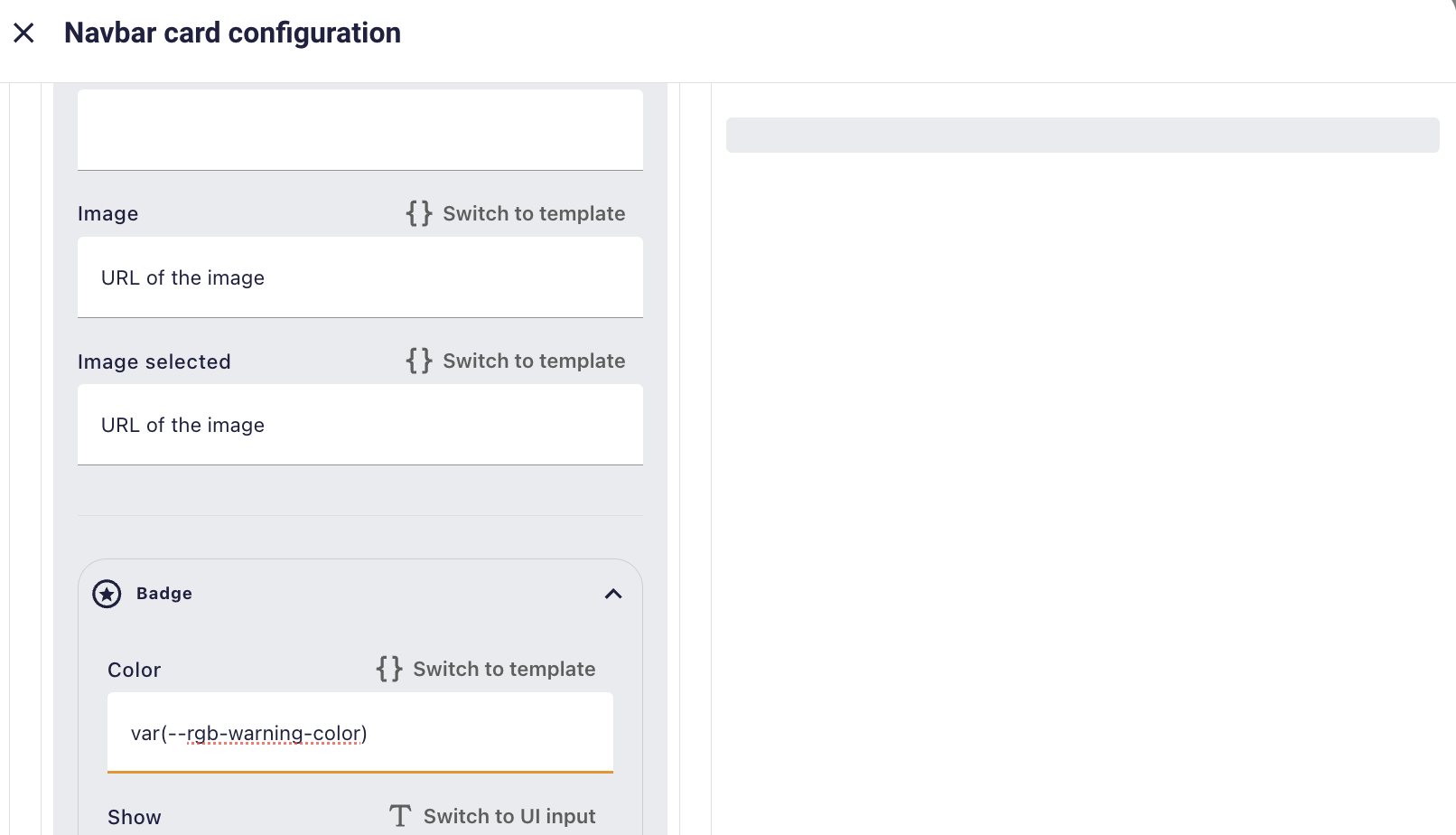Screen dimensions: 1456x835
Task: Click the curly braces icon beside Image
Action: 419,213
